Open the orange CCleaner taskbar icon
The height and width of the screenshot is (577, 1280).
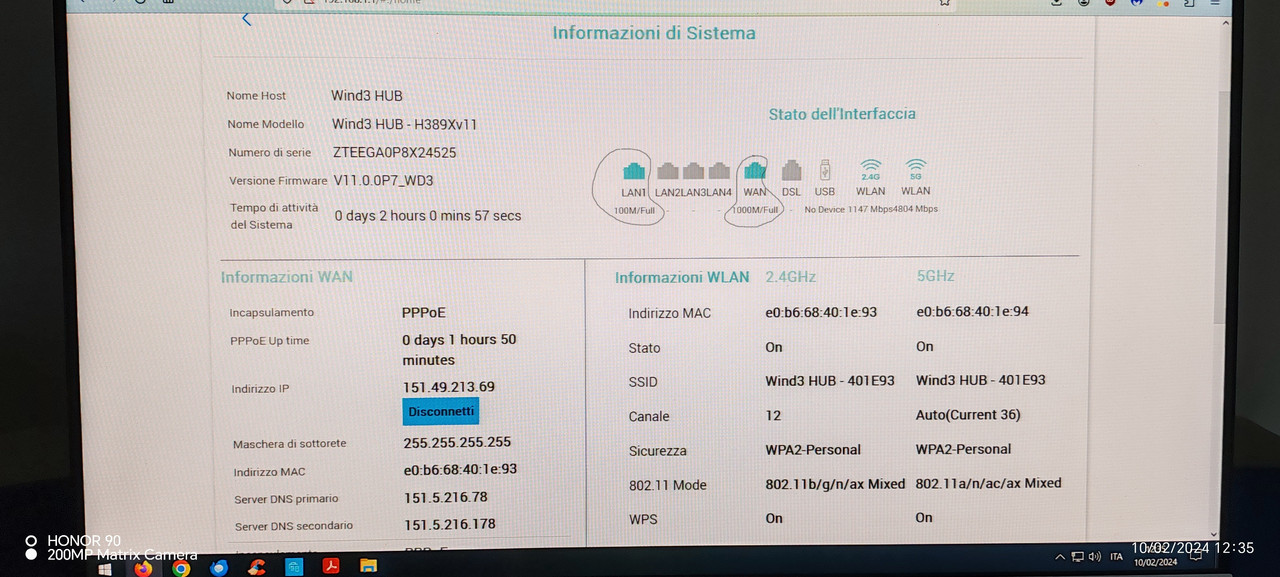256,568
